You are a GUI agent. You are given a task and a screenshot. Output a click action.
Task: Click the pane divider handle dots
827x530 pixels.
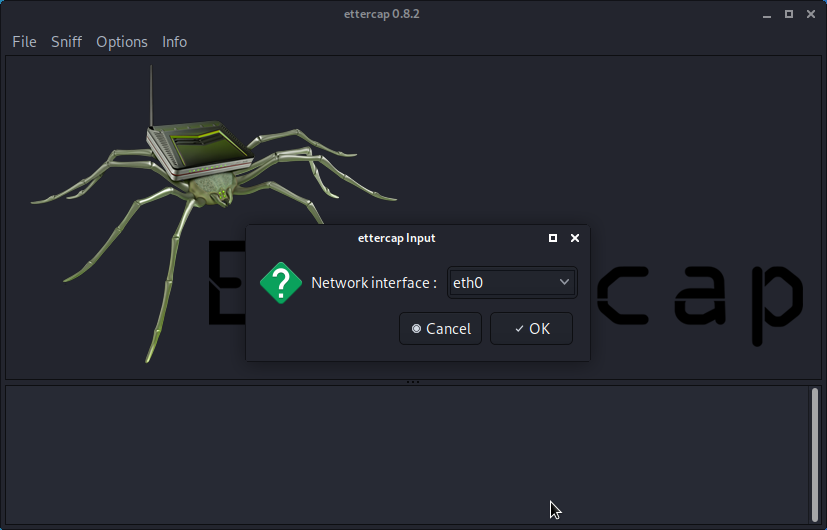tap(413, 382)
